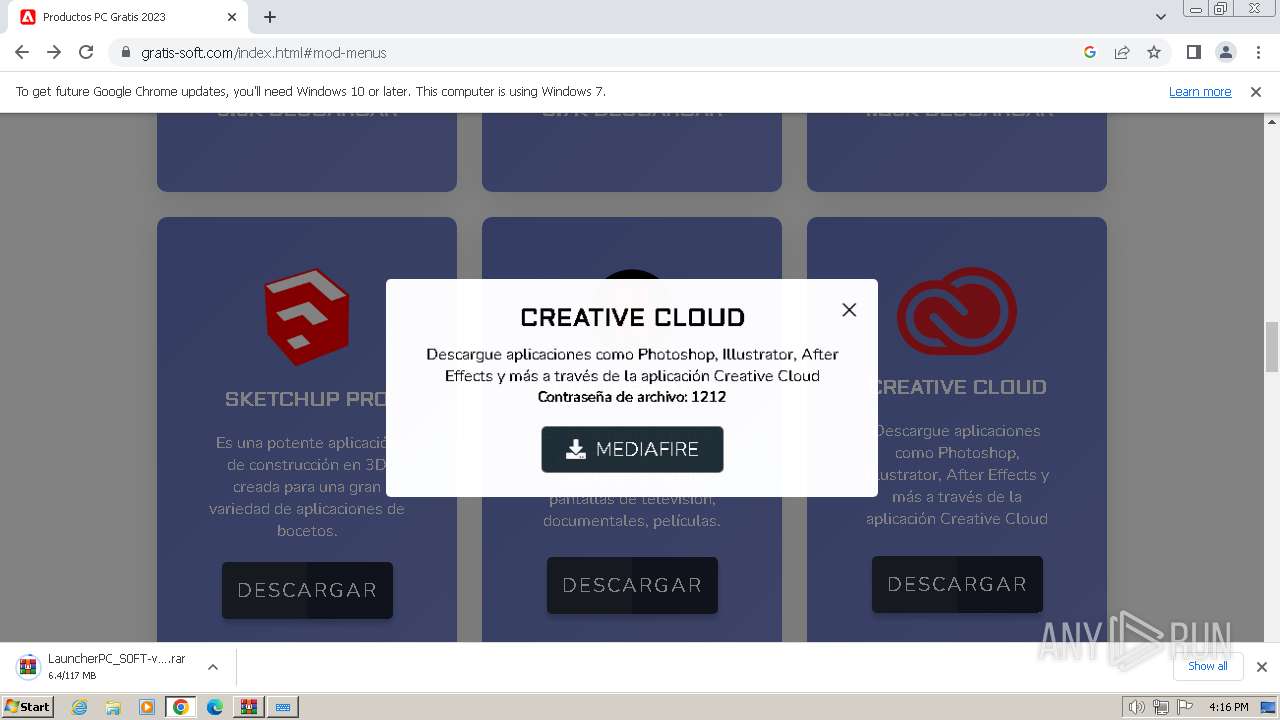Image resolution: width=1280 pixels, height=720 pixels.
Task: Close the Productos PC Gratis tab
Action: coord(232,17)
